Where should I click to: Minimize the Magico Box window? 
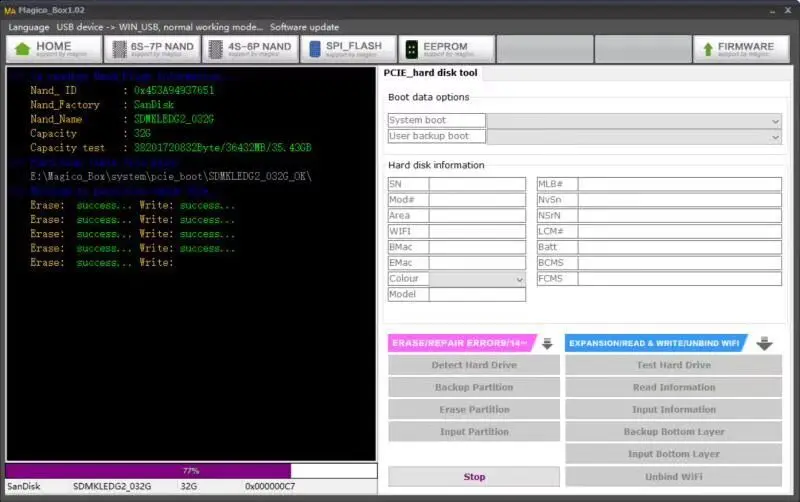pos(772,11)
